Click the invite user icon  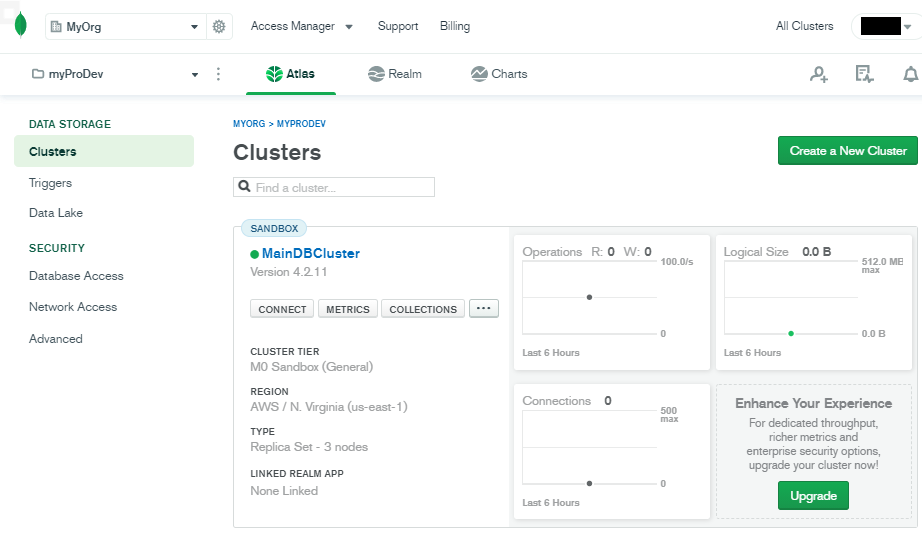[819, 74]
